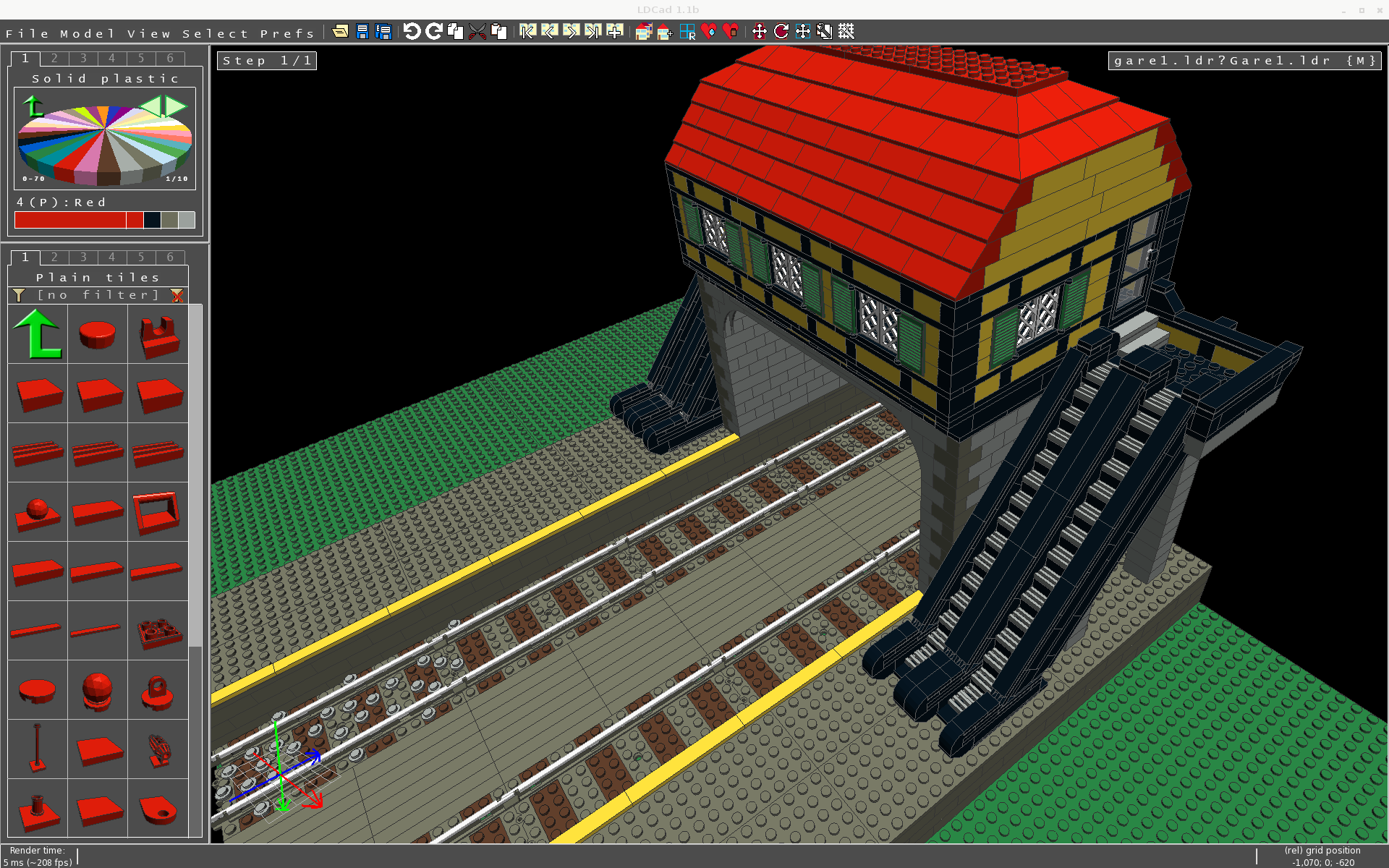Use the Scissors cut icon
The width and height of the screenshot is (1389, 868).
pos(477,32)
